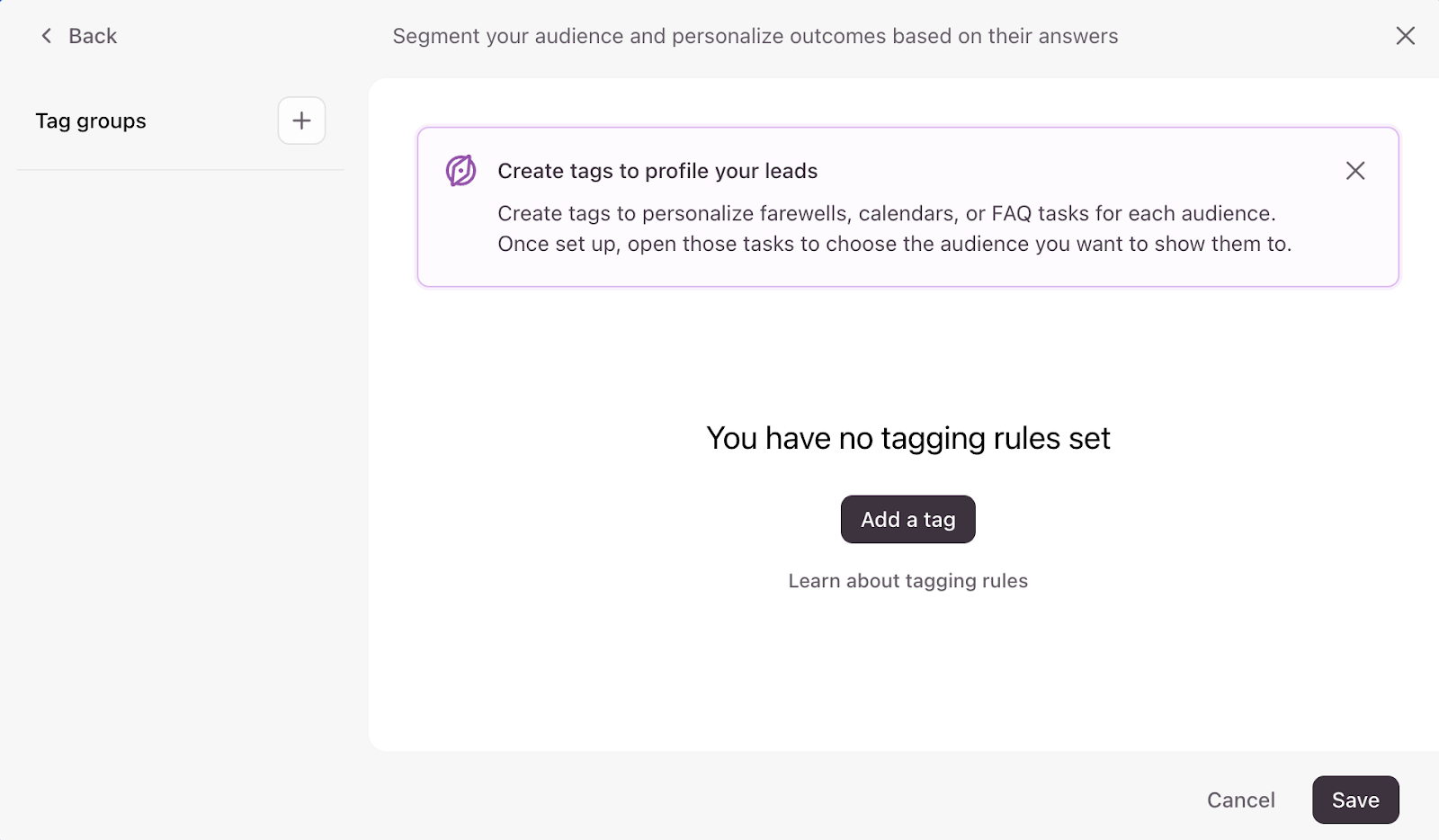Click blank white space below the tagging rules link

[x=907, y=675]
